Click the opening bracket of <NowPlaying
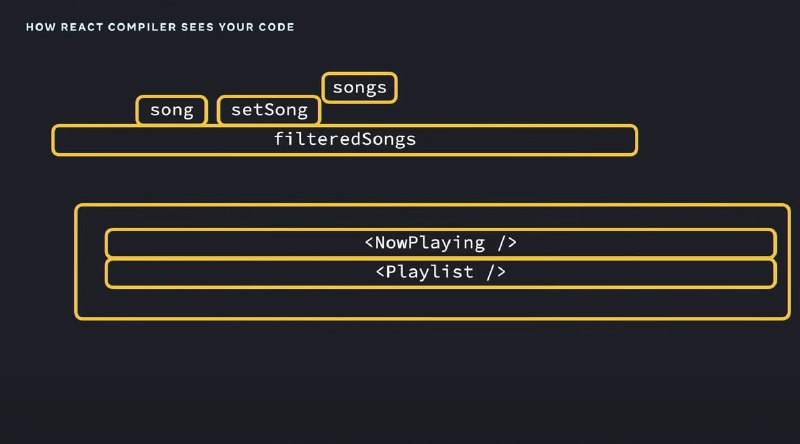This screenshot has height=444, width=800. 369,243
